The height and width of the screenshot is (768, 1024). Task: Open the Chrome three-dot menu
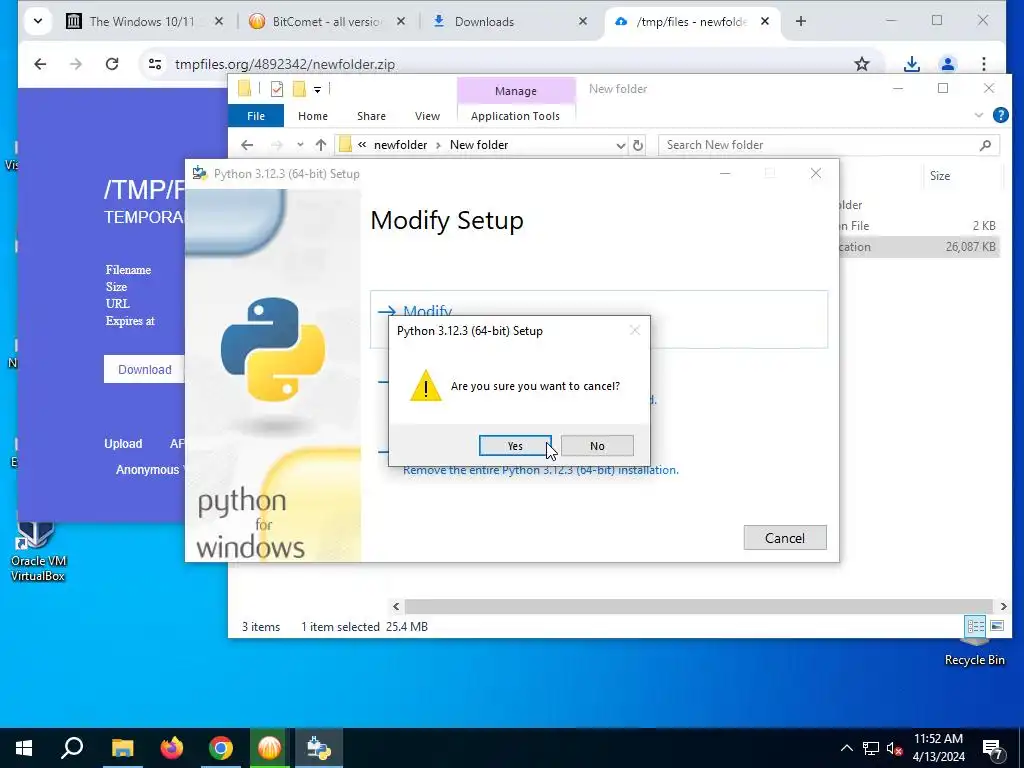(x=984, y=64)
